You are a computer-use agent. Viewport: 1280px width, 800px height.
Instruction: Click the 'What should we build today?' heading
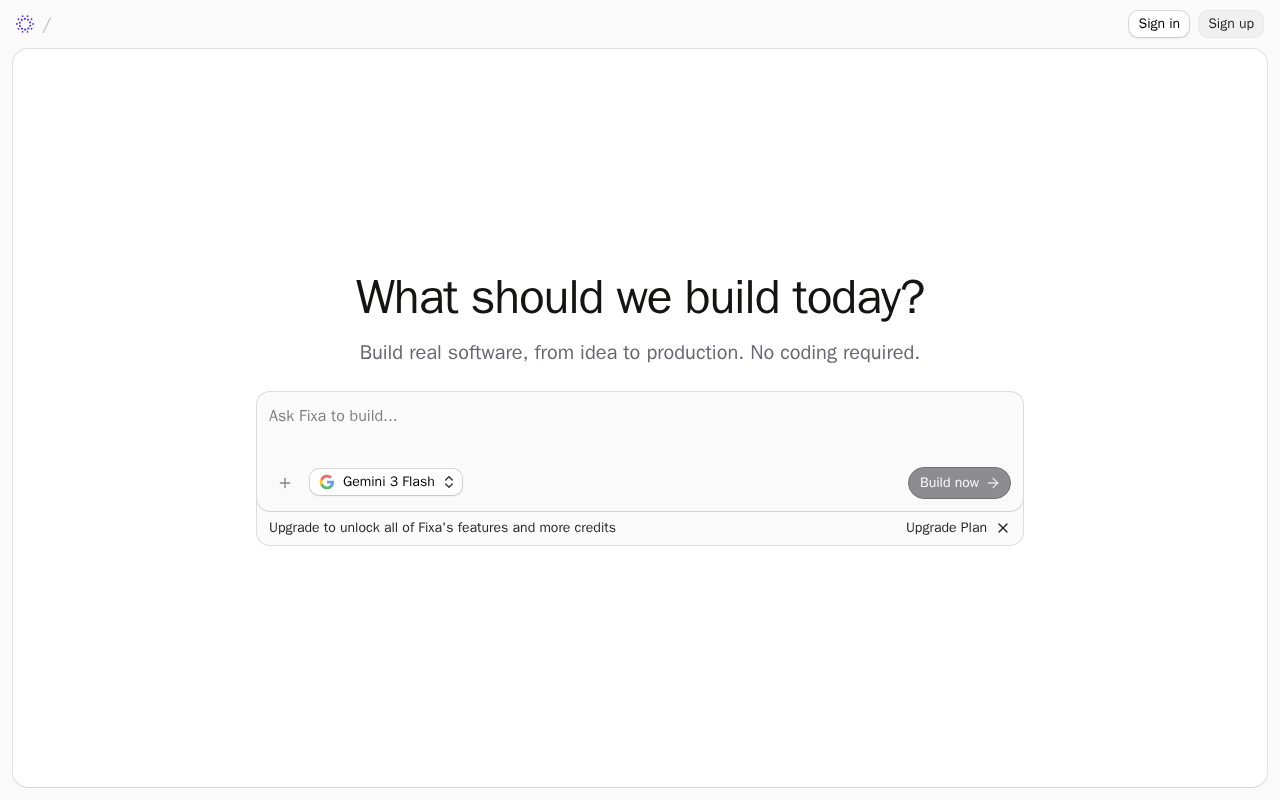[x=640, y=298]
